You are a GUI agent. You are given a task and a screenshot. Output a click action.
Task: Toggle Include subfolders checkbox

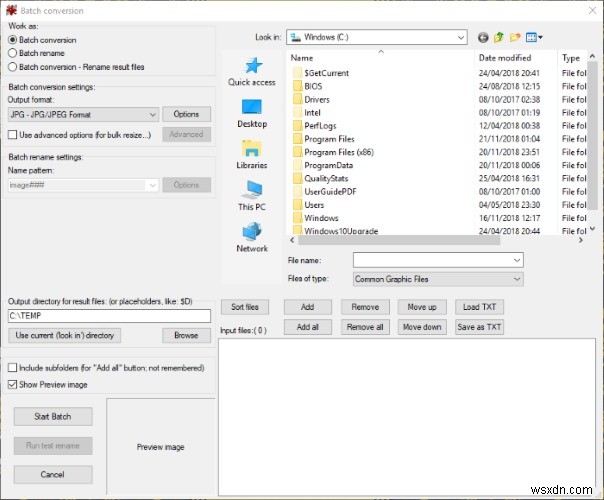(x=12, y=368)
